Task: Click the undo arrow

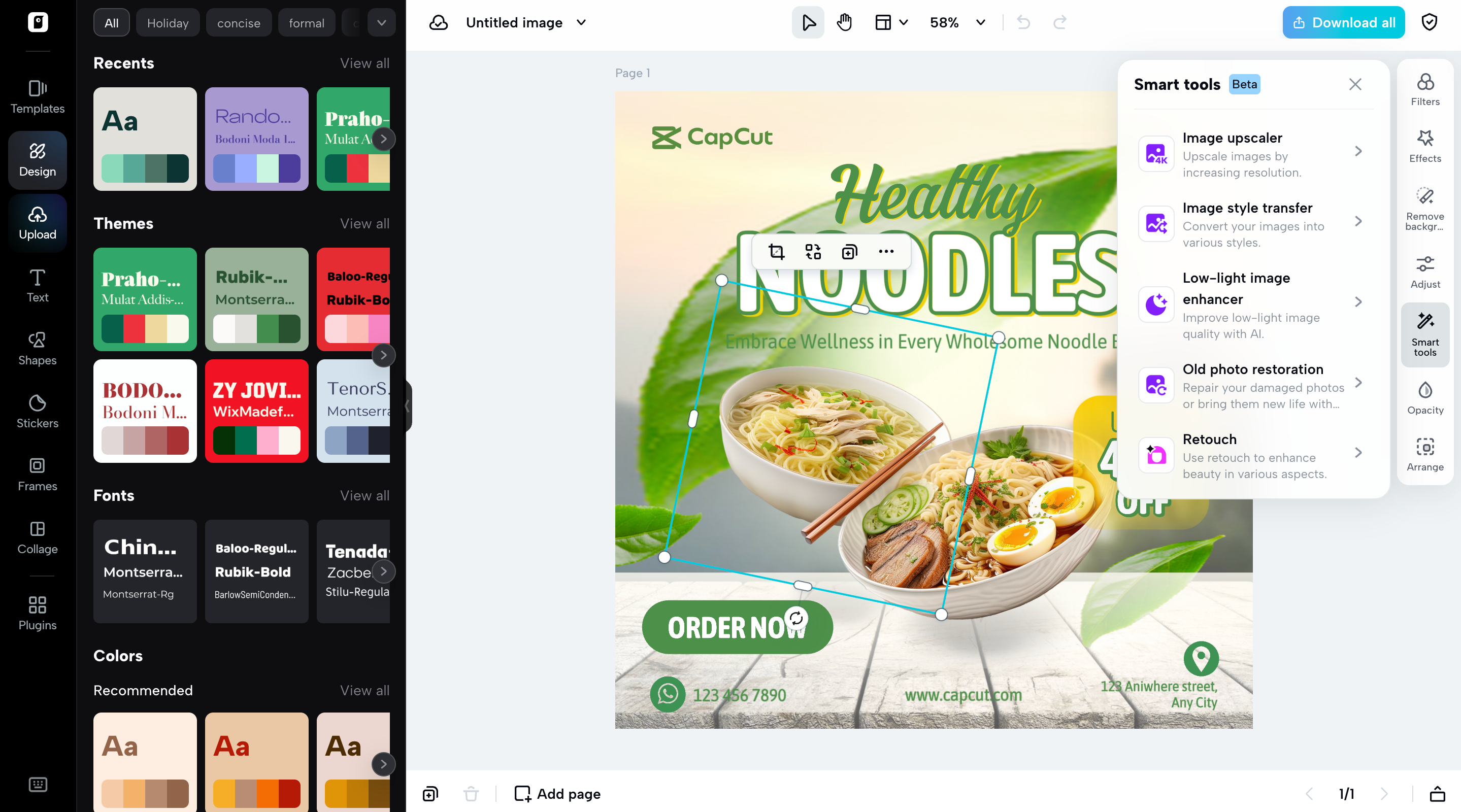Action: tap(1024, 23)
